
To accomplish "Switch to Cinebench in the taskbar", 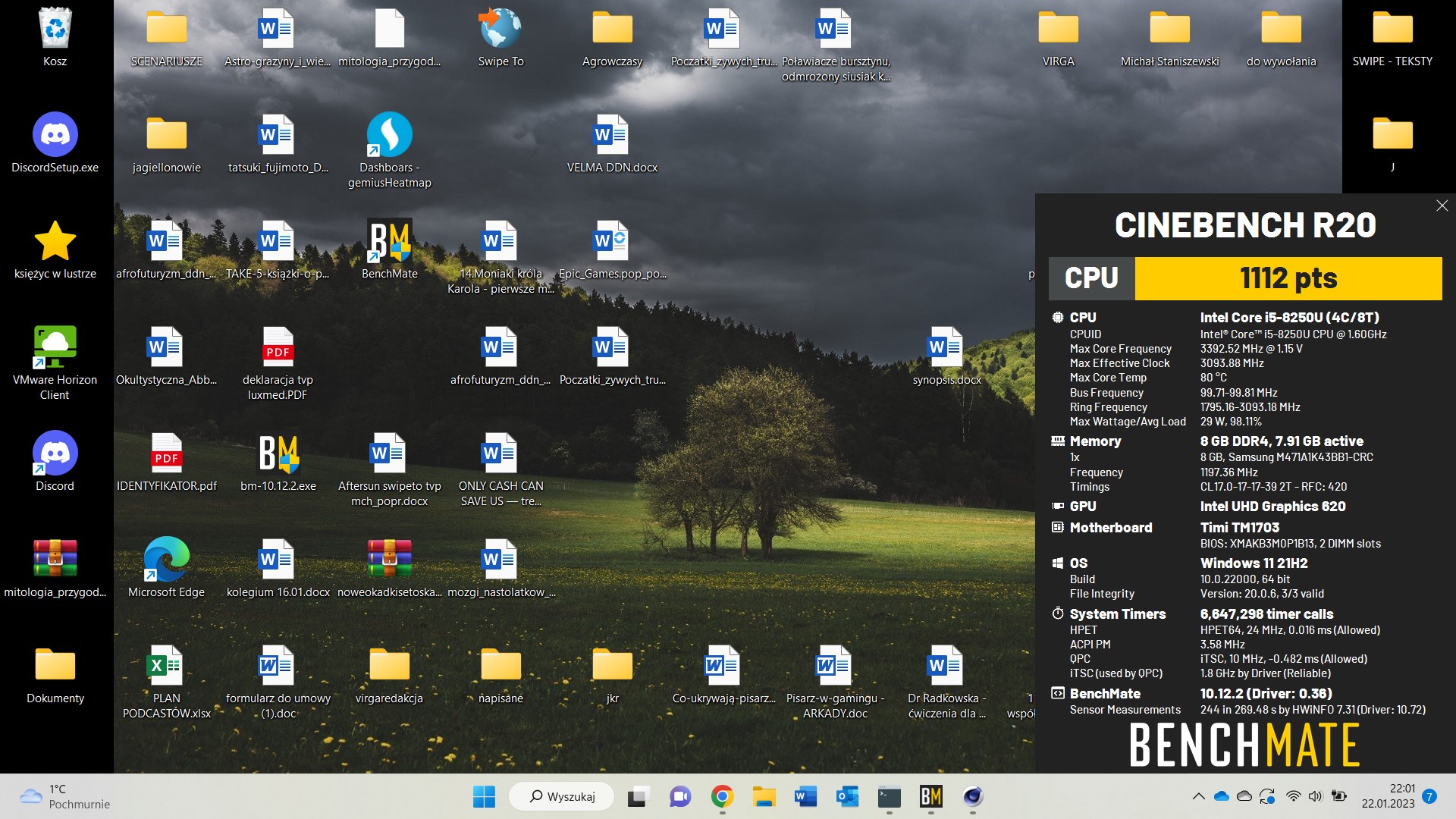I will pyautogui.click(x=973, y=796).
